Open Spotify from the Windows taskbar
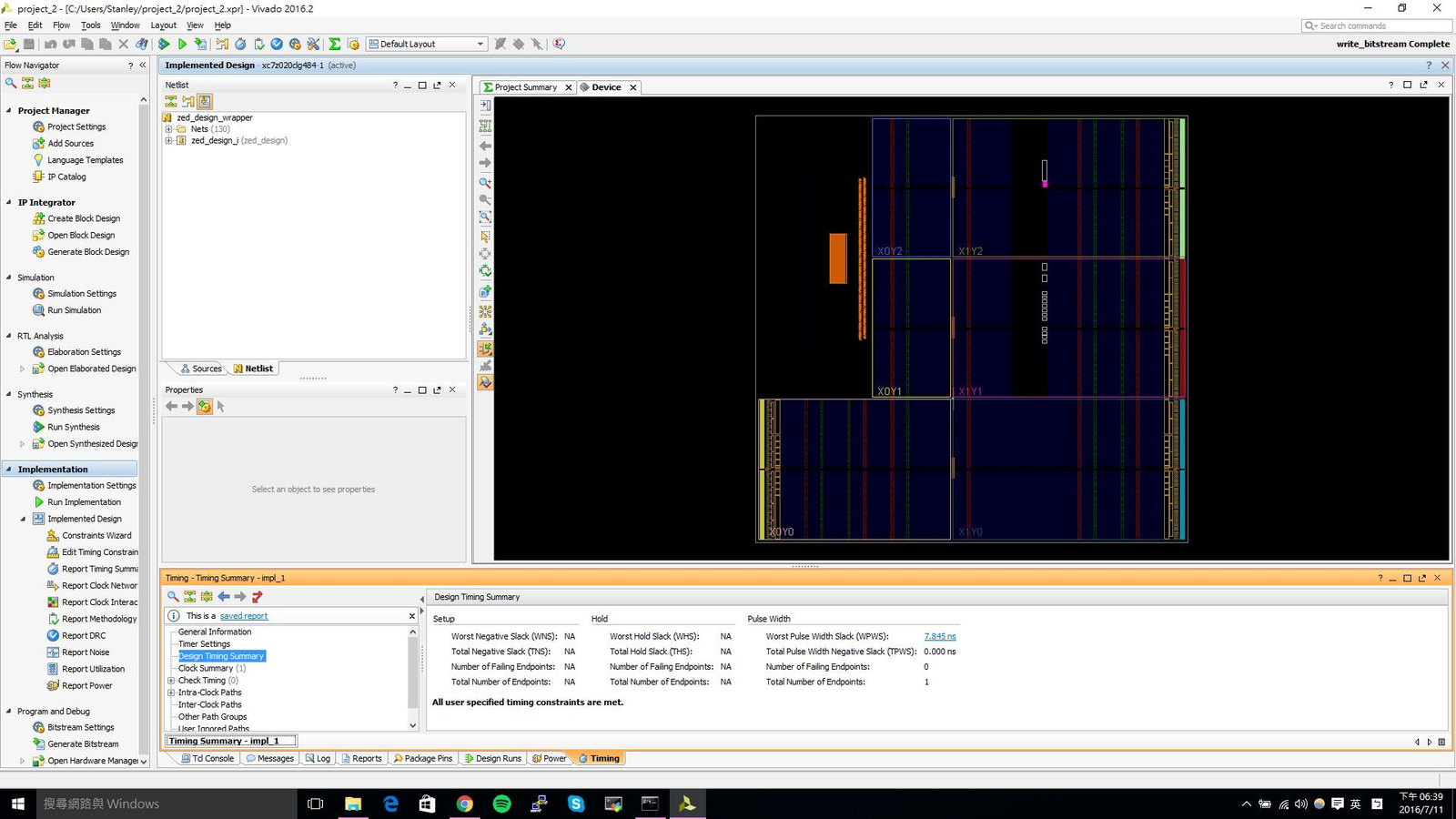 [x=501, y=804]
